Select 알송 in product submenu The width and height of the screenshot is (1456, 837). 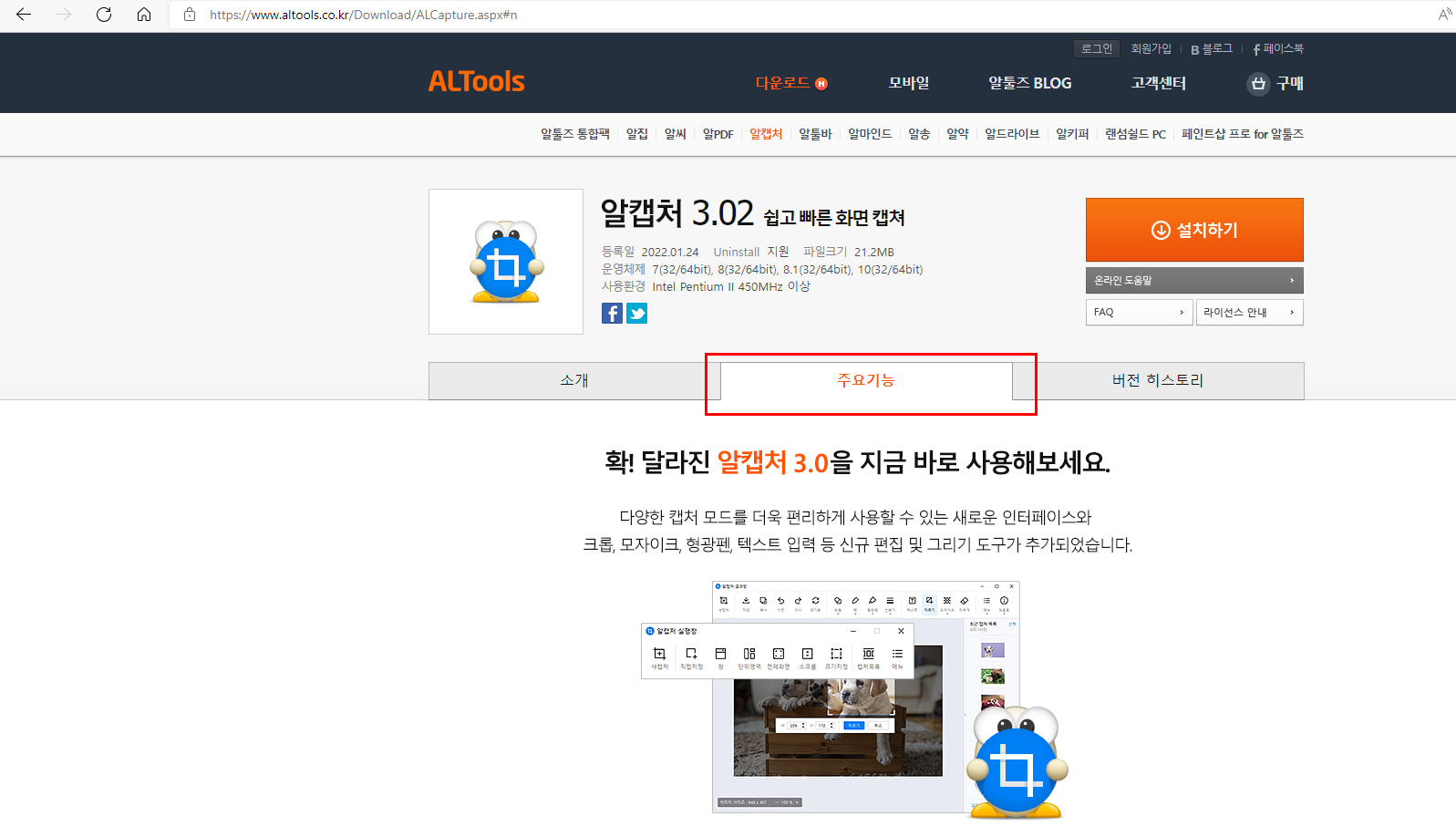coord(919,134)
